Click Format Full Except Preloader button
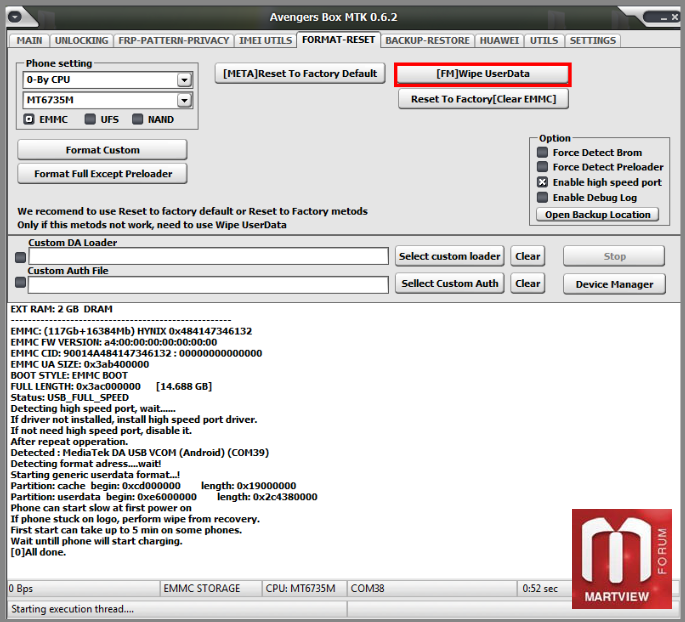This screenshot has height=622, width=685. click(x=103, y=174)
